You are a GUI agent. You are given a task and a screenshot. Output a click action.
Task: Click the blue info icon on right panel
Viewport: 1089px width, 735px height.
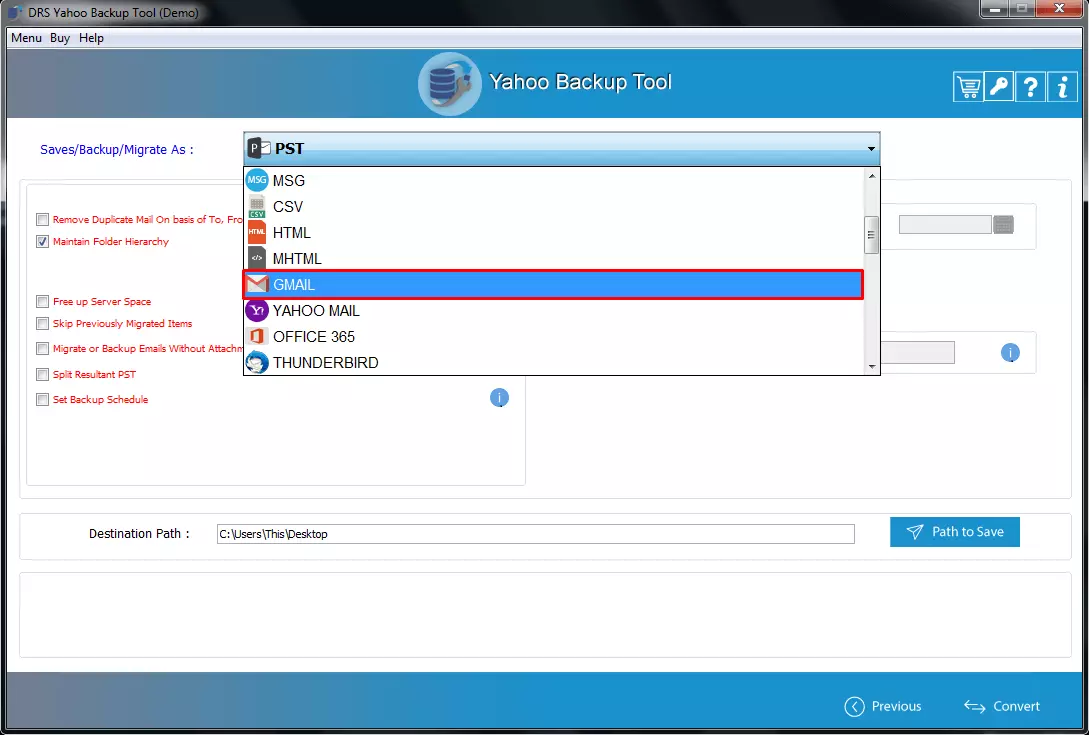coord(1010,353)
